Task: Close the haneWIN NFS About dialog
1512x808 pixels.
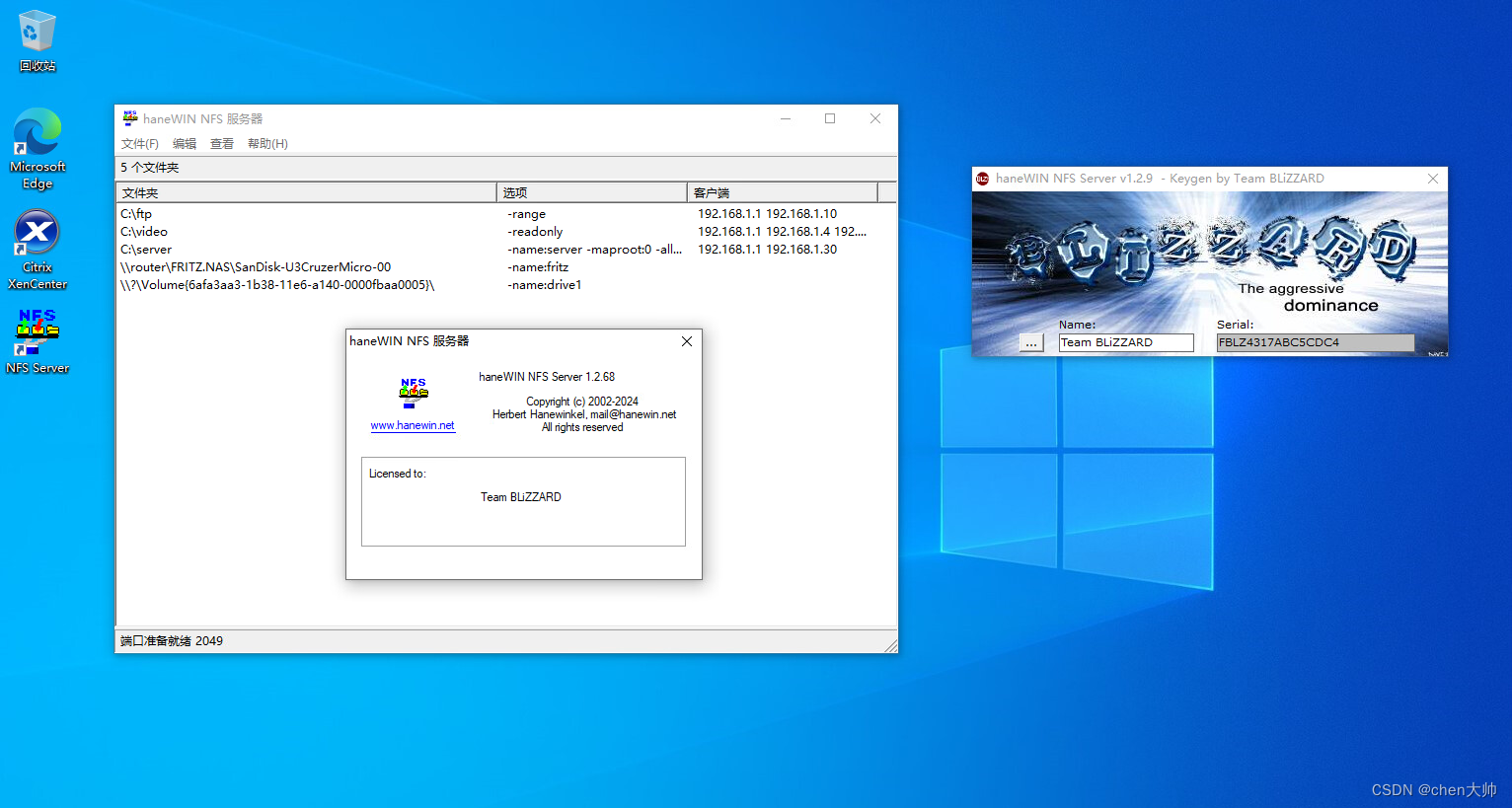Action: pos(687,341)
